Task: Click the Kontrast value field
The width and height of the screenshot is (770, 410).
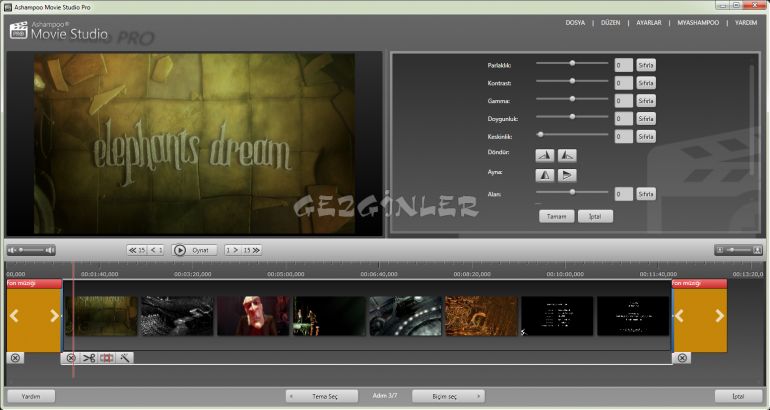Action: pos(624,83)
